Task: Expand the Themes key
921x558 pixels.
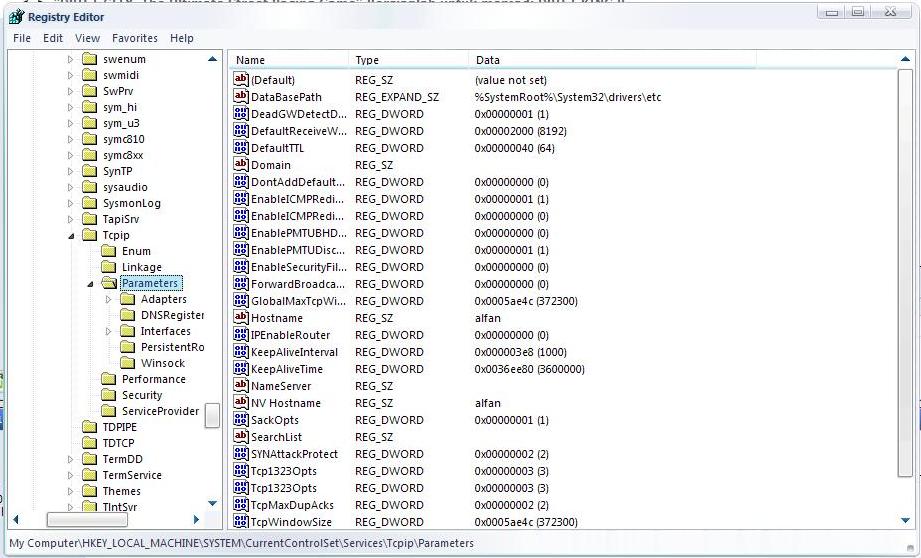Action: pyautogui.click(x=70, y=491)
